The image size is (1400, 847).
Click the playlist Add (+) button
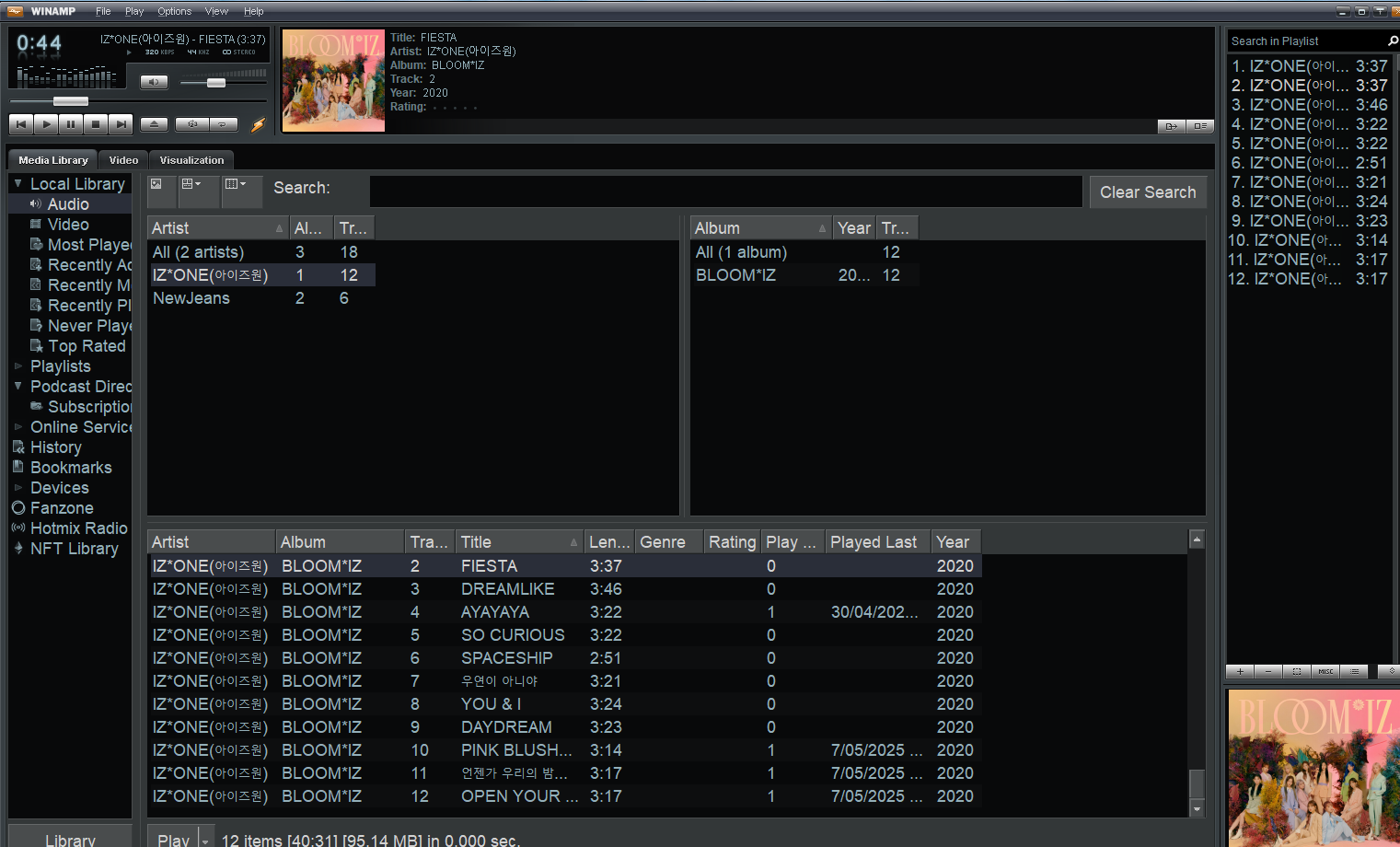(1240, 671)
